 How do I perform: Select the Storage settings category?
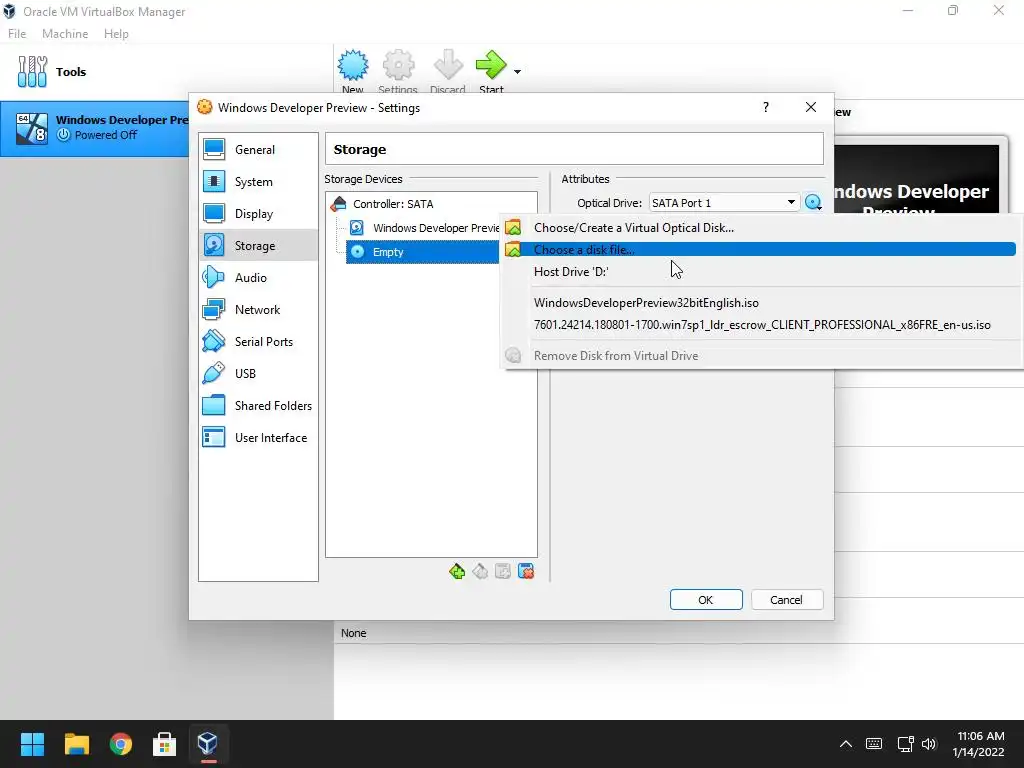[258, 246]
